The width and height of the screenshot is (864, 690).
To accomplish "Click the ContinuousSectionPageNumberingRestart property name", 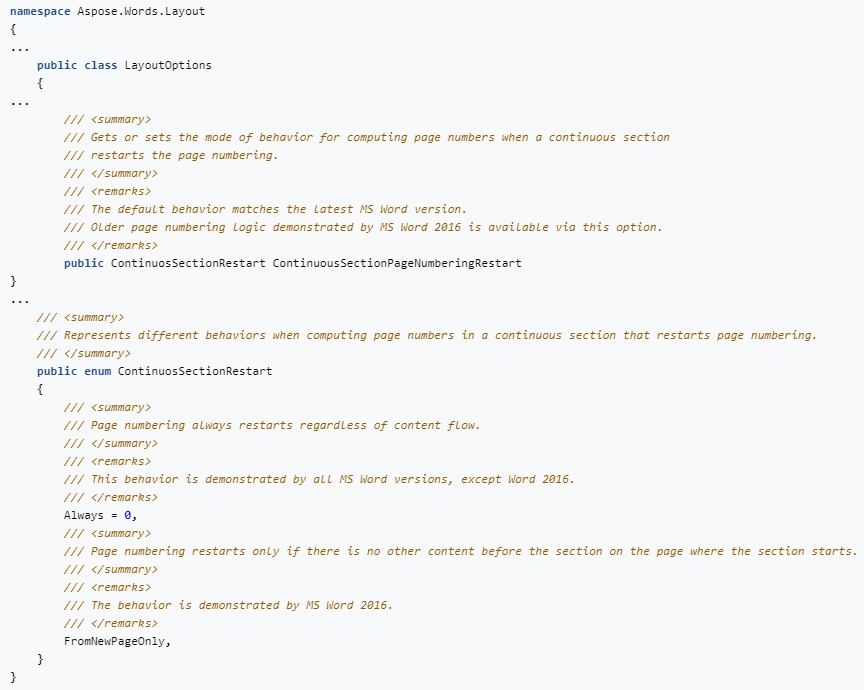I will 397,263.
